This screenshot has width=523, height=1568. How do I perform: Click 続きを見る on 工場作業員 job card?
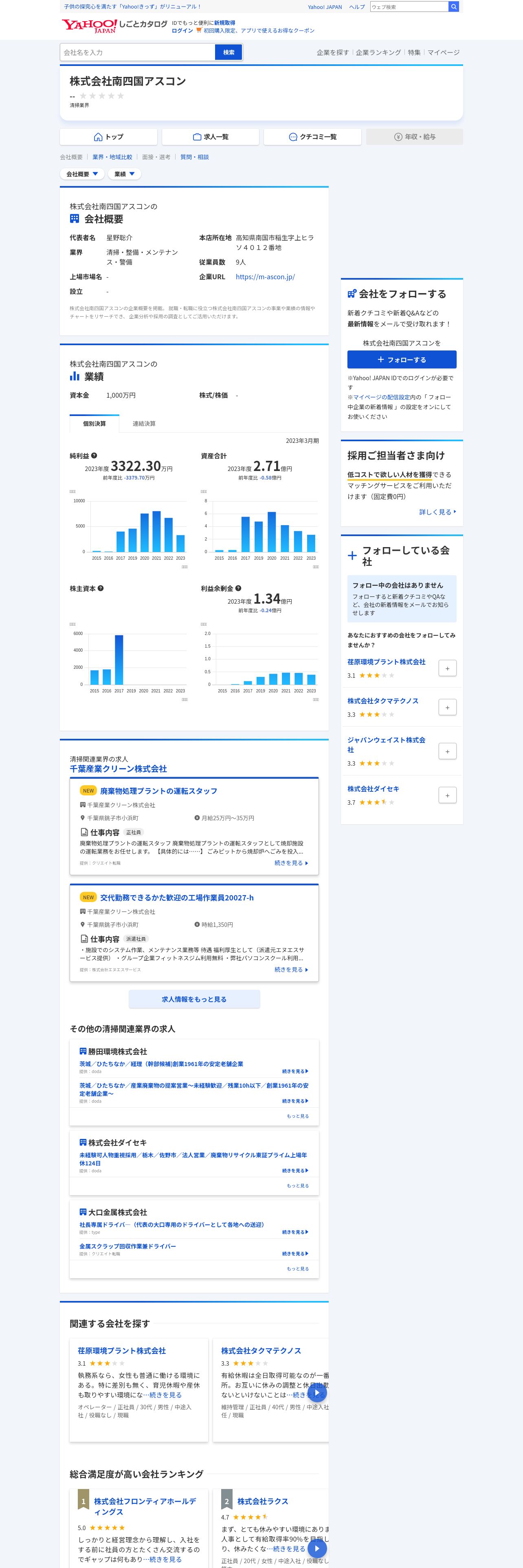click(x=292, y=969)
